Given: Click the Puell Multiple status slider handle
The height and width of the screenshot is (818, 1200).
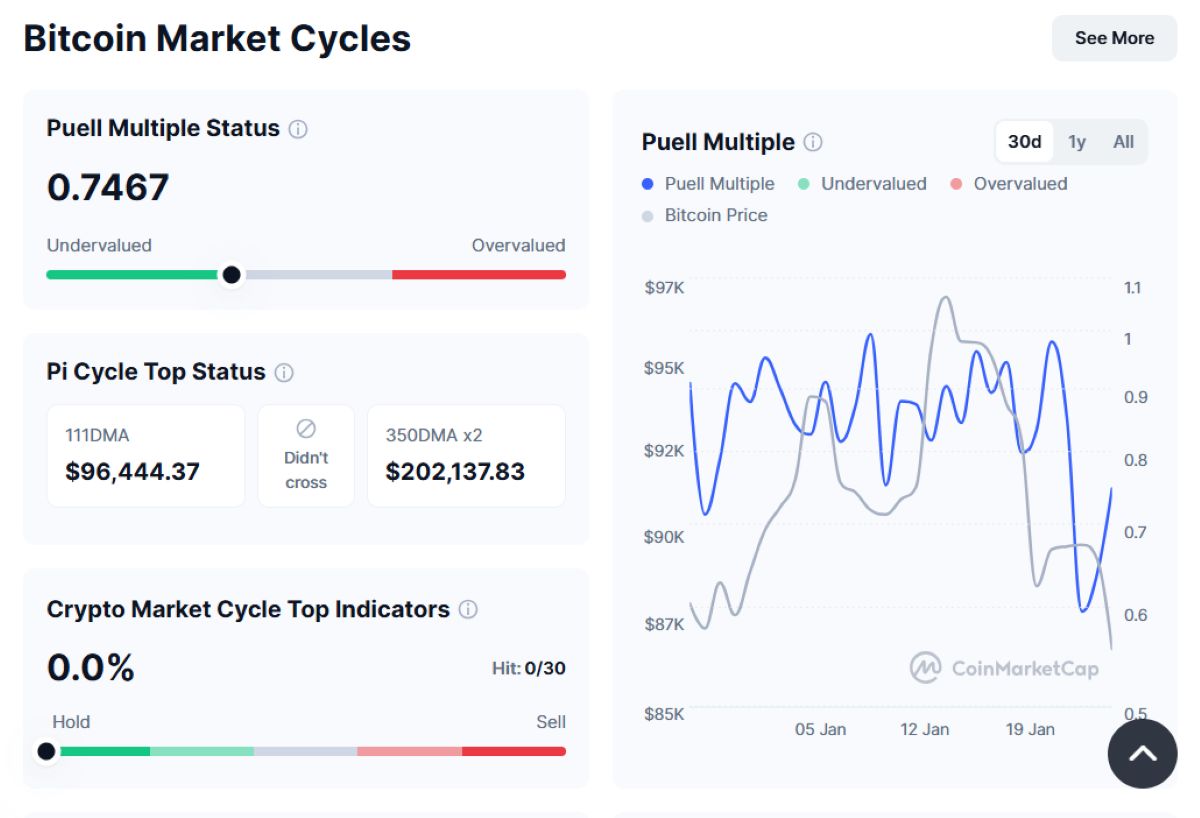Looking at the screenshot, I should click(x=231, y=275).
